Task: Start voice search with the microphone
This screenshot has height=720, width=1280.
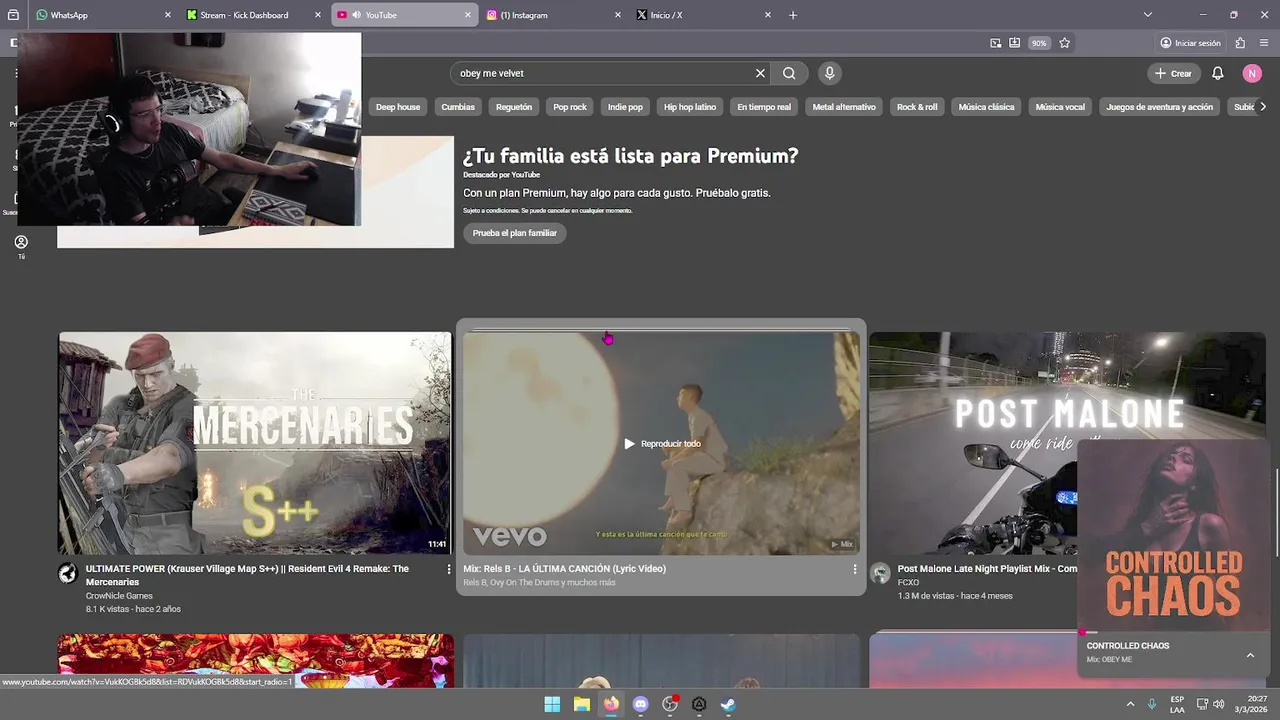Action: point(829,73)
